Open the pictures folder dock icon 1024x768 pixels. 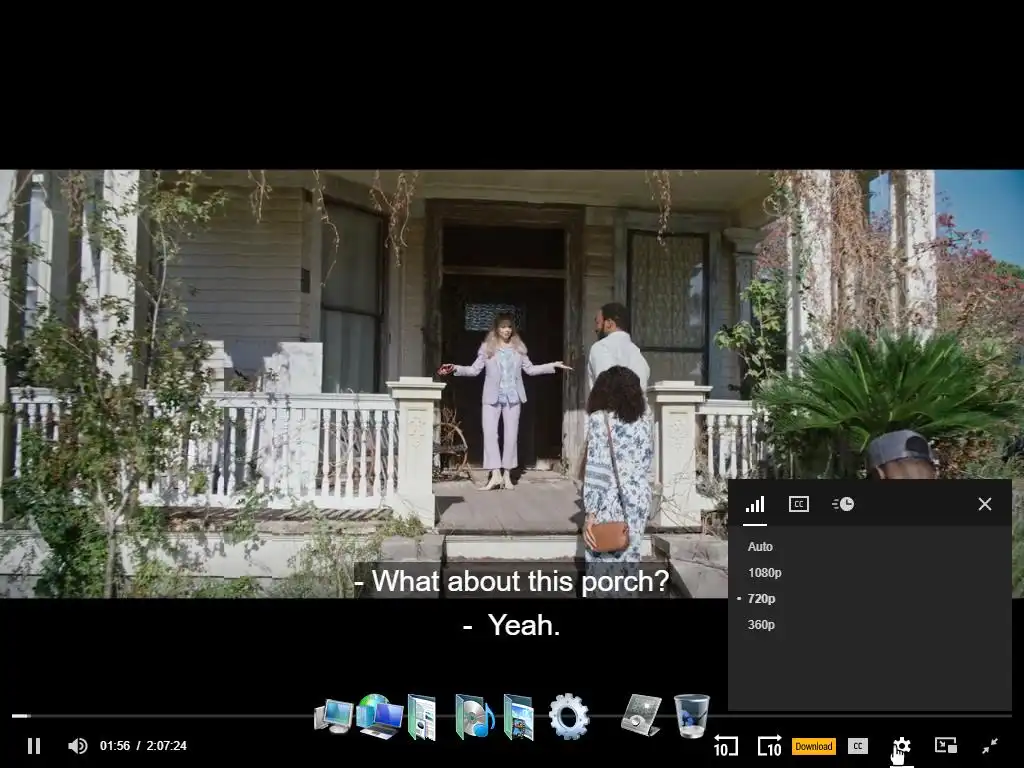coord(519,717)
